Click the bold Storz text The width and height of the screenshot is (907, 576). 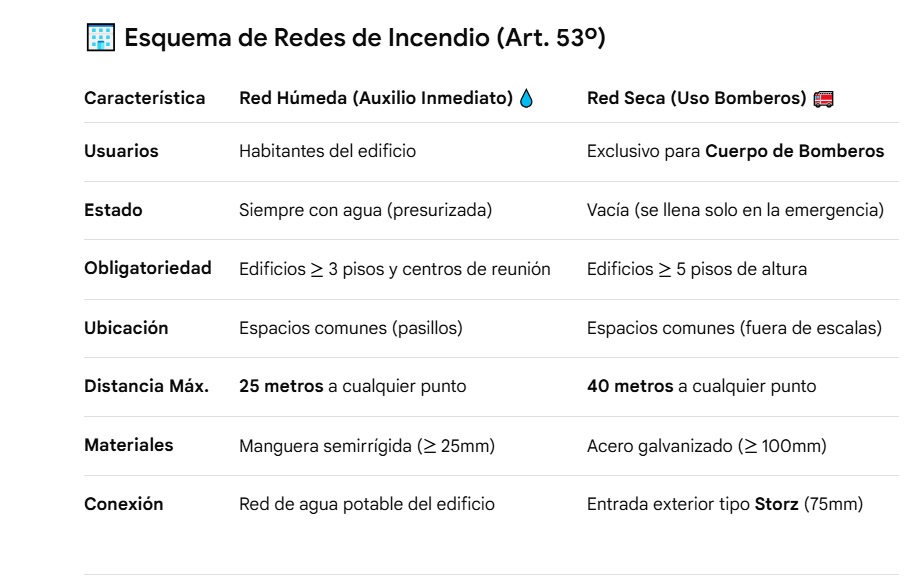pyautogui.click(x=774, y=504)
